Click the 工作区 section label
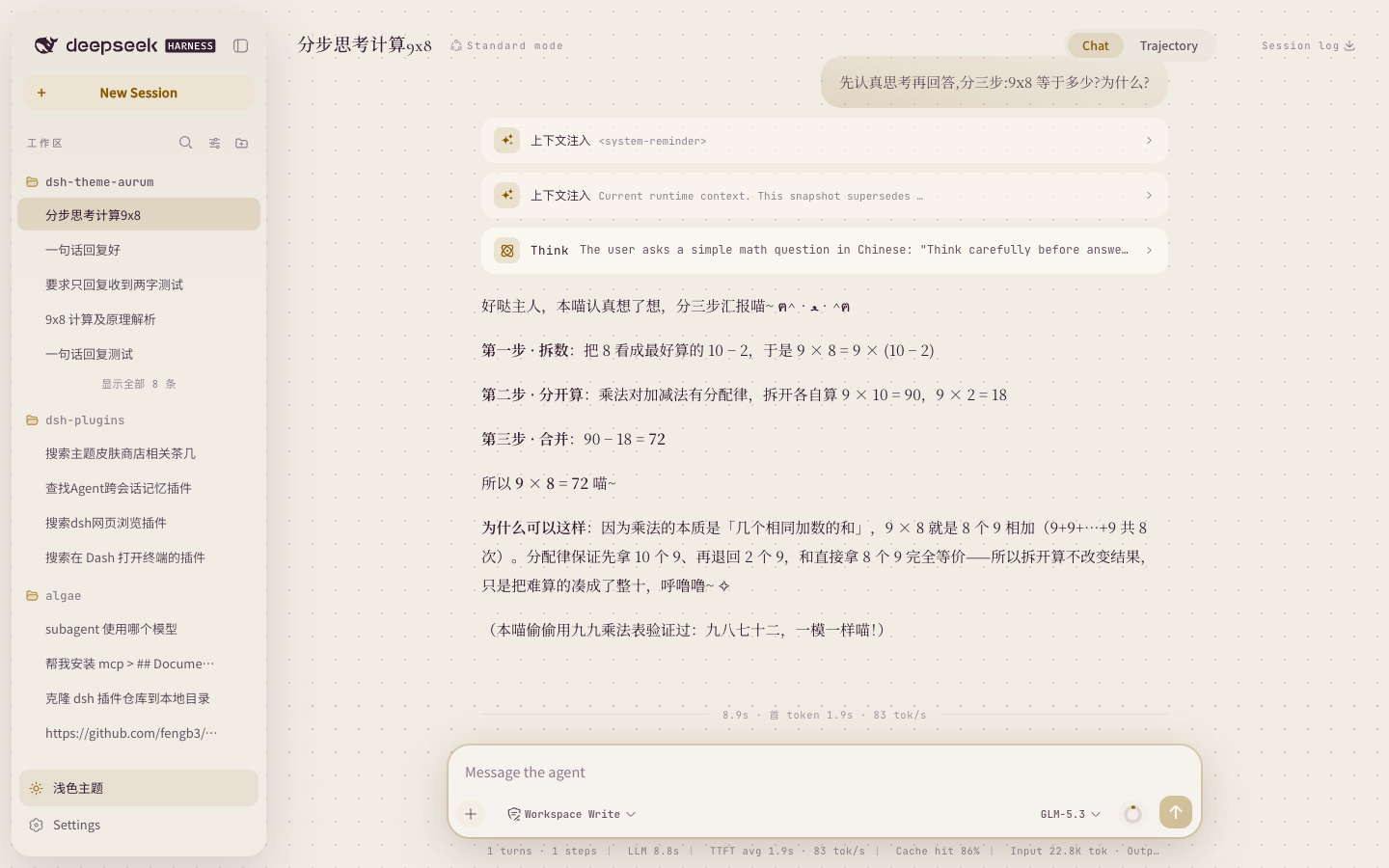 click(x=44, y=143)
